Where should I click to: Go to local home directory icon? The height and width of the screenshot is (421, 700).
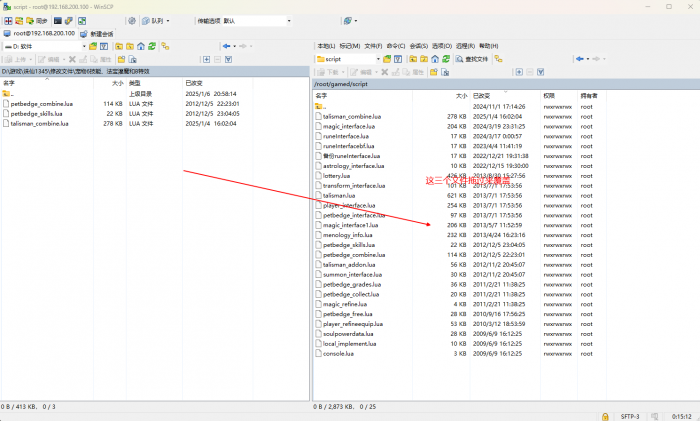click(140, 46)
